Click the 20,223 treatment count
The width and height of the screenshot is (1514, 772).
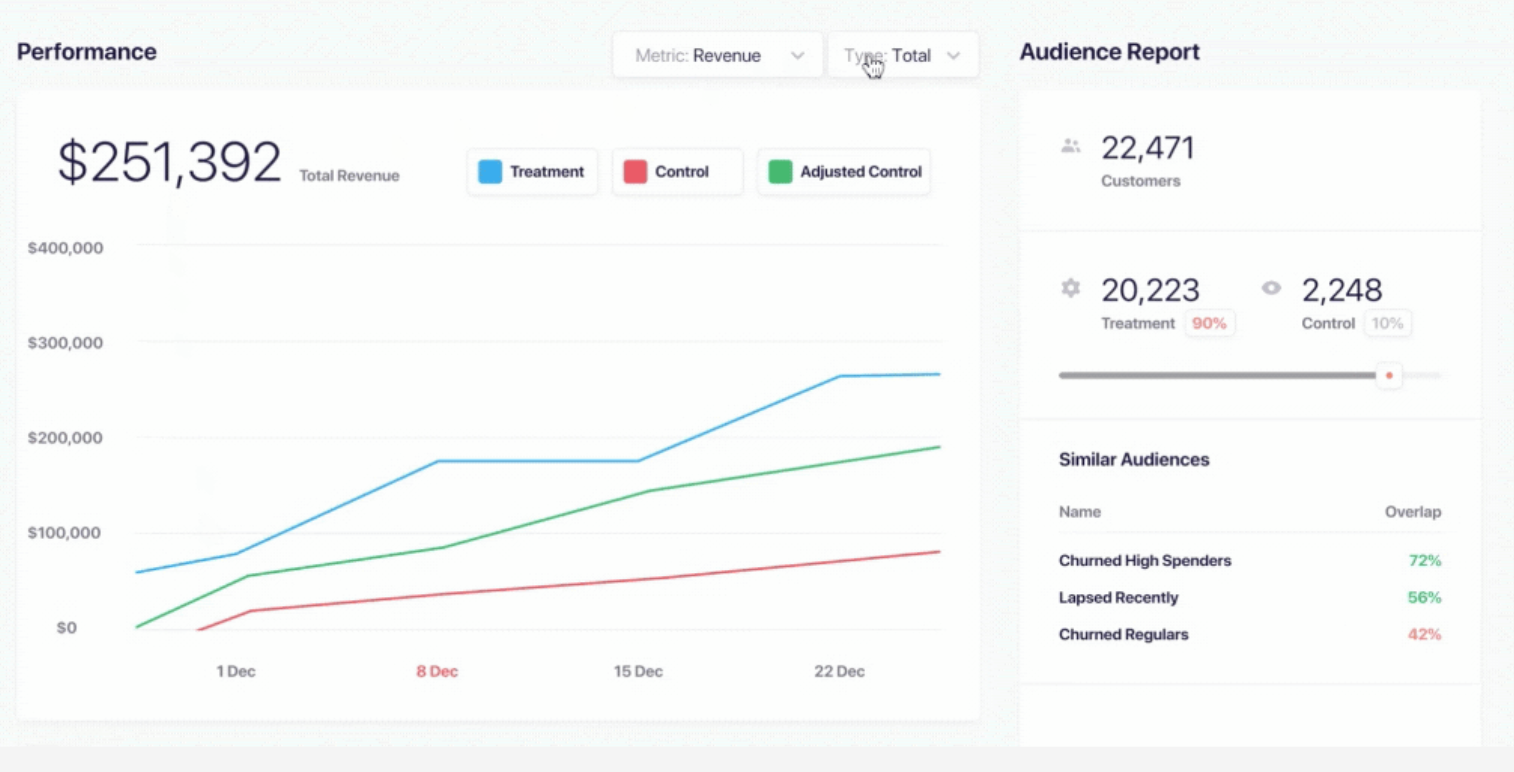click(x=1150, y=290)
